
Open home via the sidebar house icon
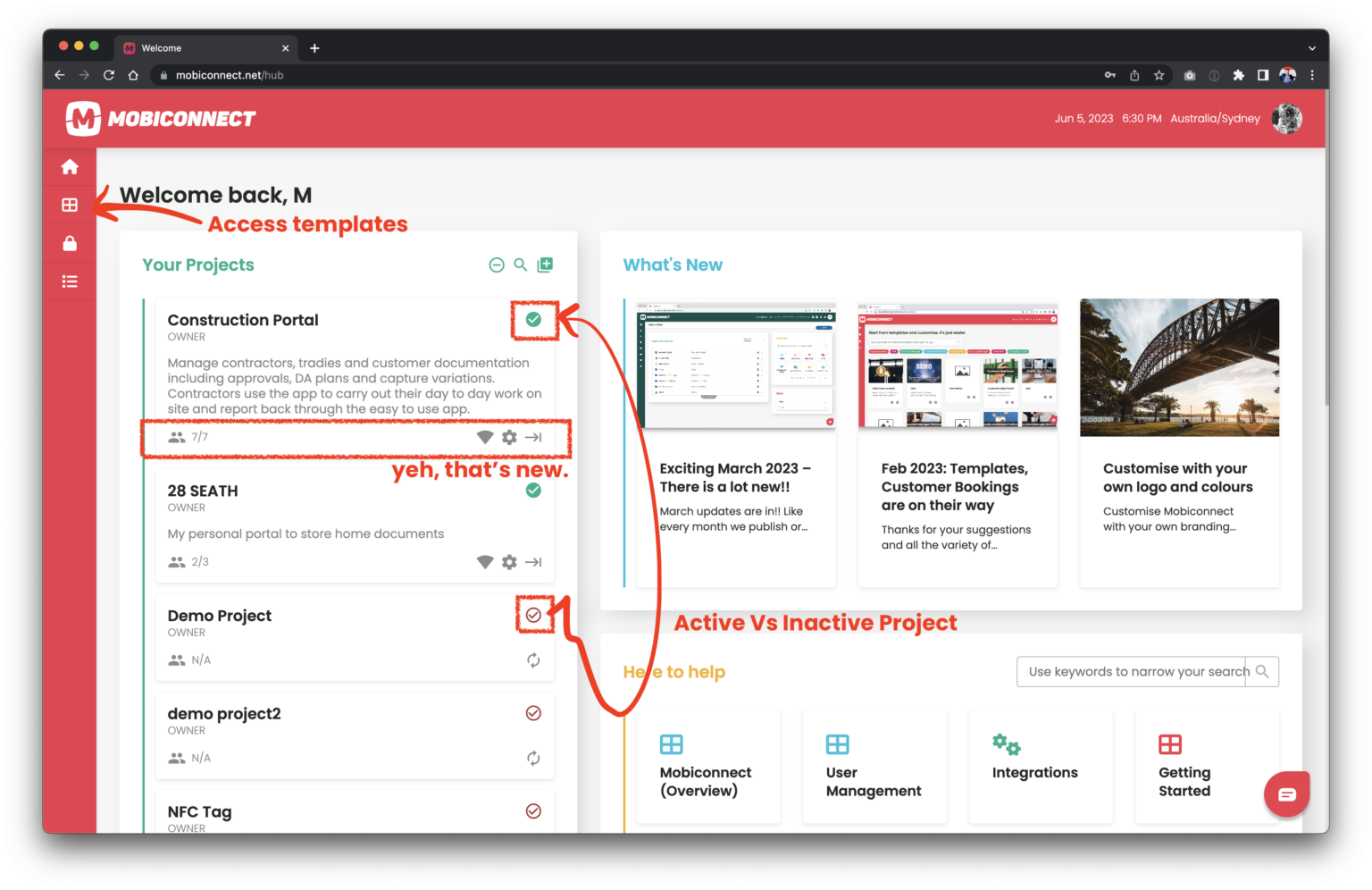click(x=70, y=166)
